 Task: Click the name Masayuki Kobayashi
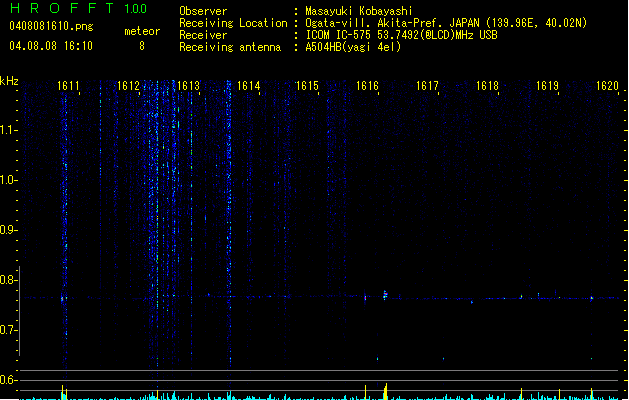359,11
